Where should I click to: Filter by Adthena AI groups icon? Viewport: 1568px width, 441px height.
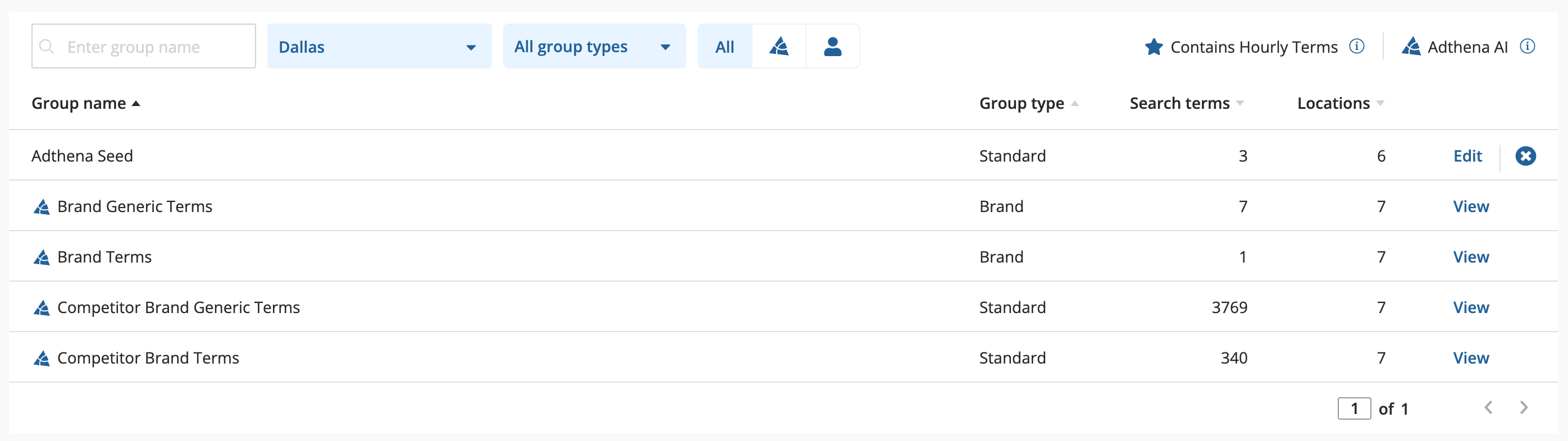click(779, 46)
